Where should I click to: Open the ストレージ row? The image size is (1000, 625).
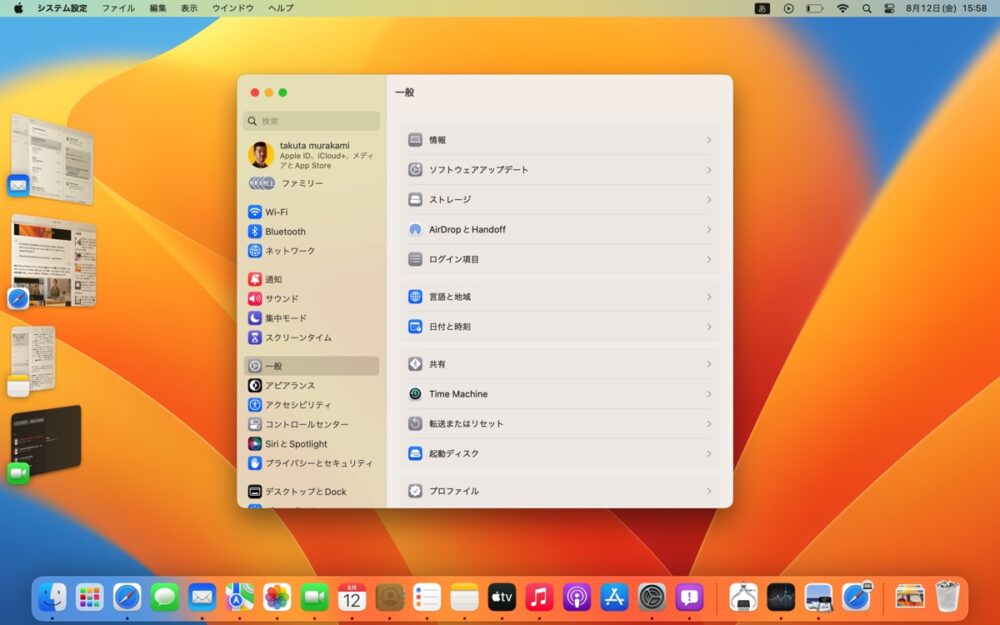coord(559,200)
